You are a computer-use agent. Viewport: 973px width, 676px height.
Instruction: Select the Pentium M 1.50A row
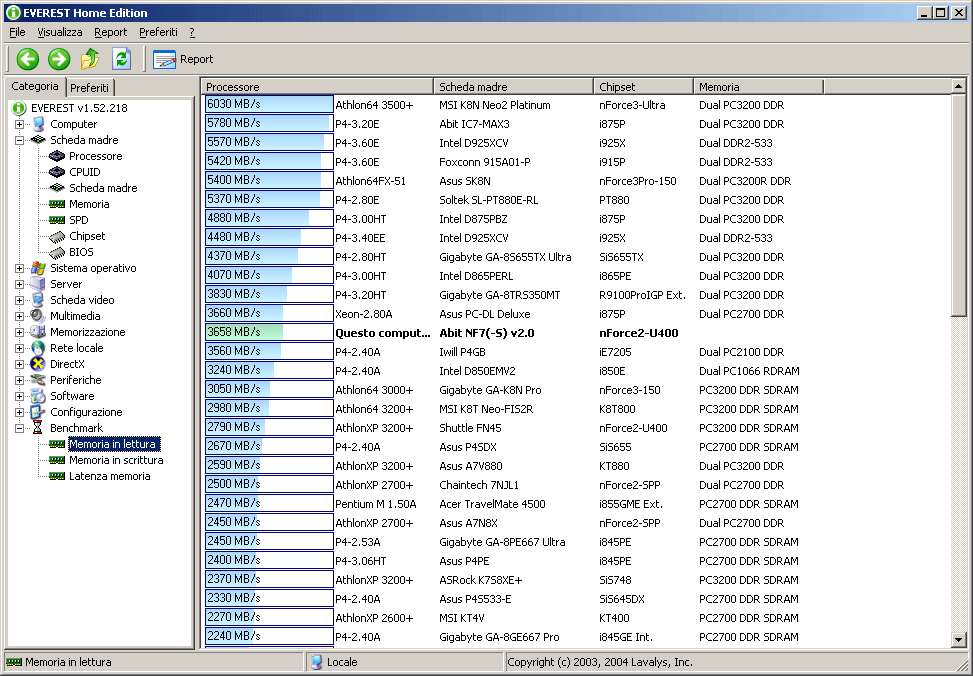coord(576,504)
